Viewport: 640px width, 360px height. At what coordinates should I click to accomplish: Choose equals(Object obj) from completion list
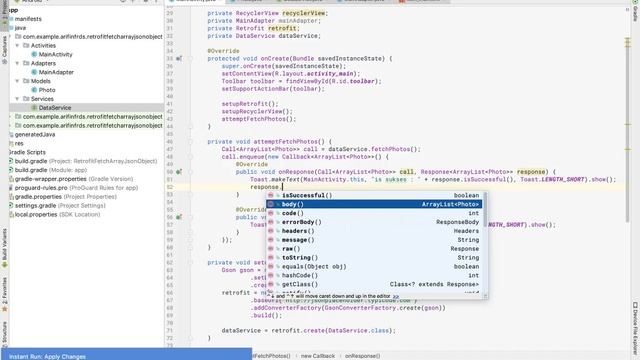pos(374,267)
